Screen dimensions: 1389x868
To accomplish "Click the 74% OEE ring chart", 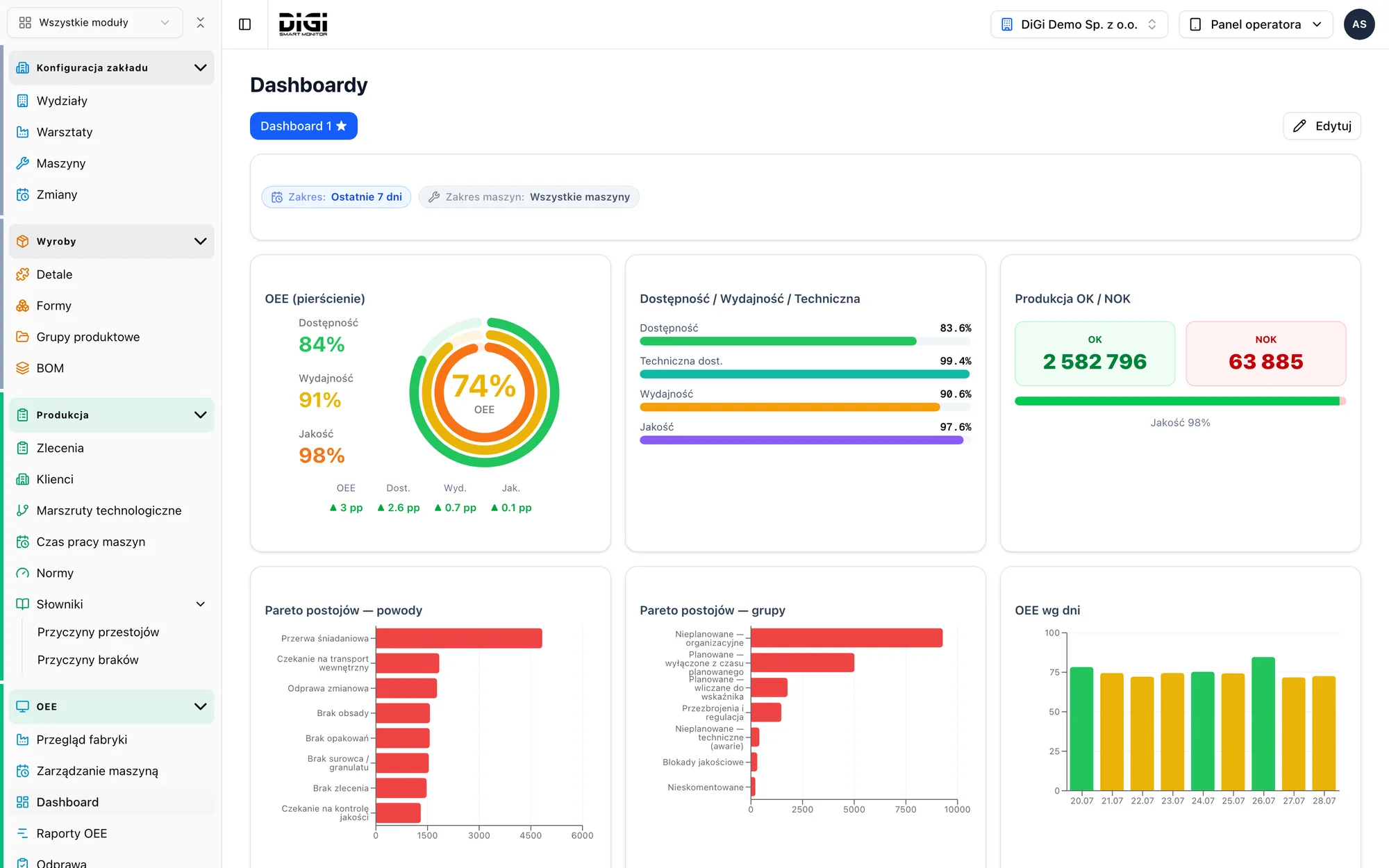I will [484, 392].
